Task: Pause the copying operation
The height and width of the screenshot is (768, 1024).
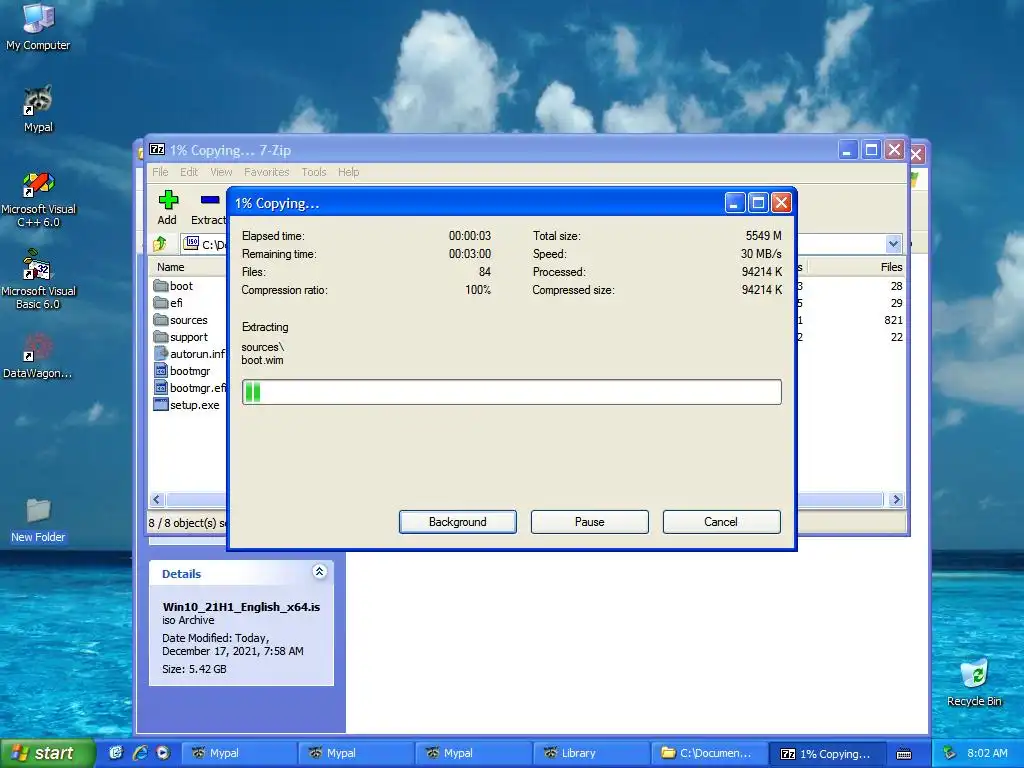Action: point(590,522)
